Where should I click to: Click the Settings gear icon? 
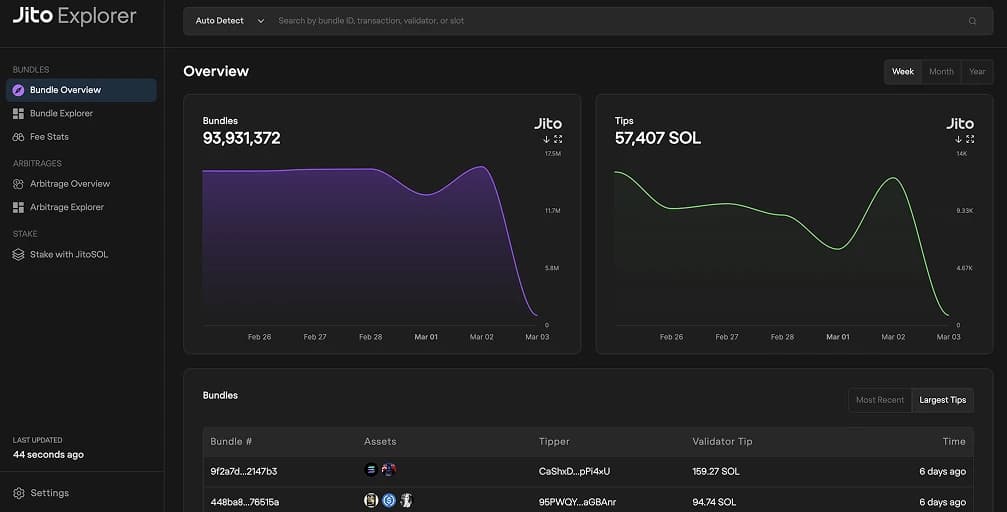[19, 493]
